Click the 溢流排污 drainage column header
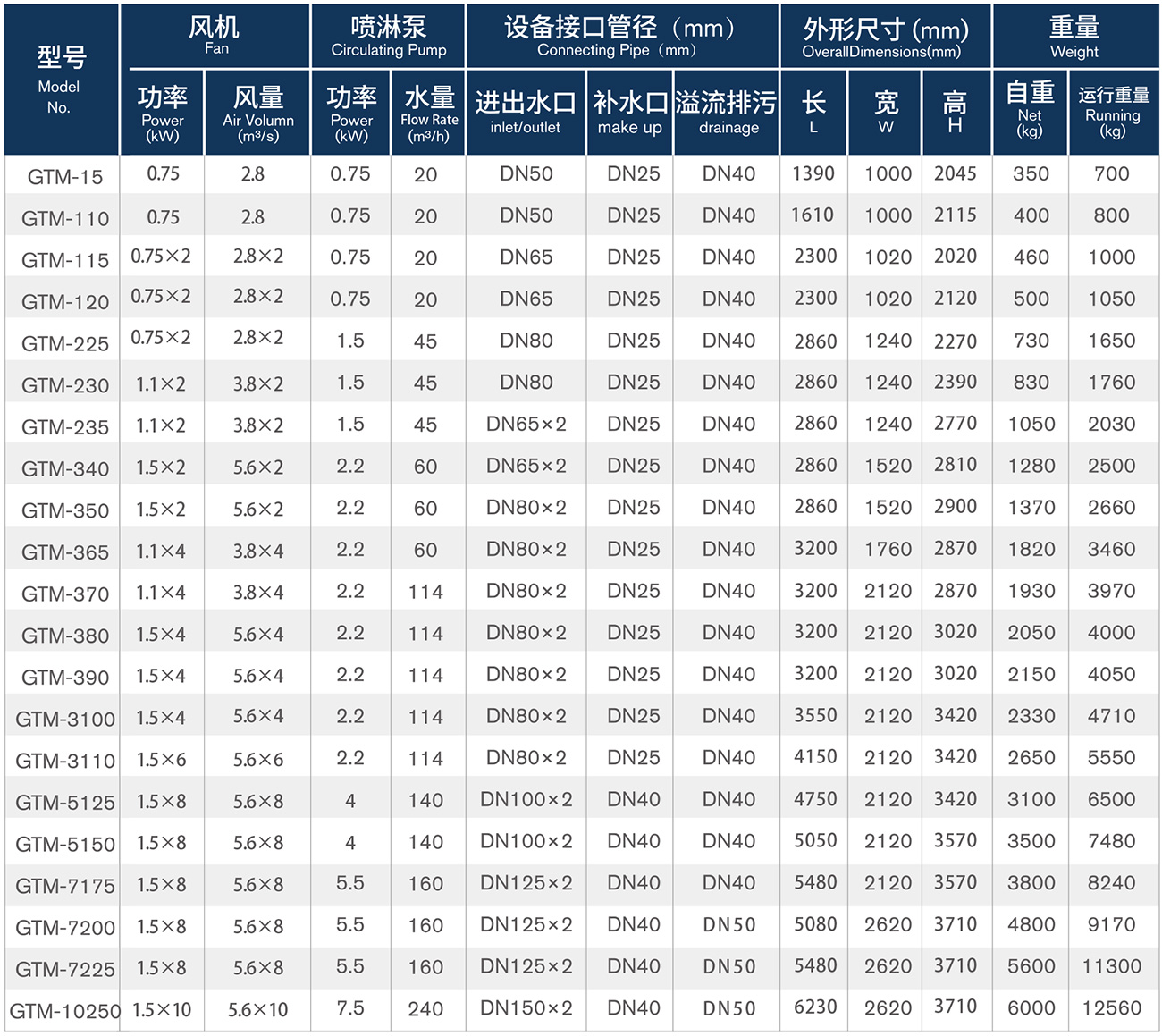The width and height of the screenshot is (1162, 1036). 727,114
